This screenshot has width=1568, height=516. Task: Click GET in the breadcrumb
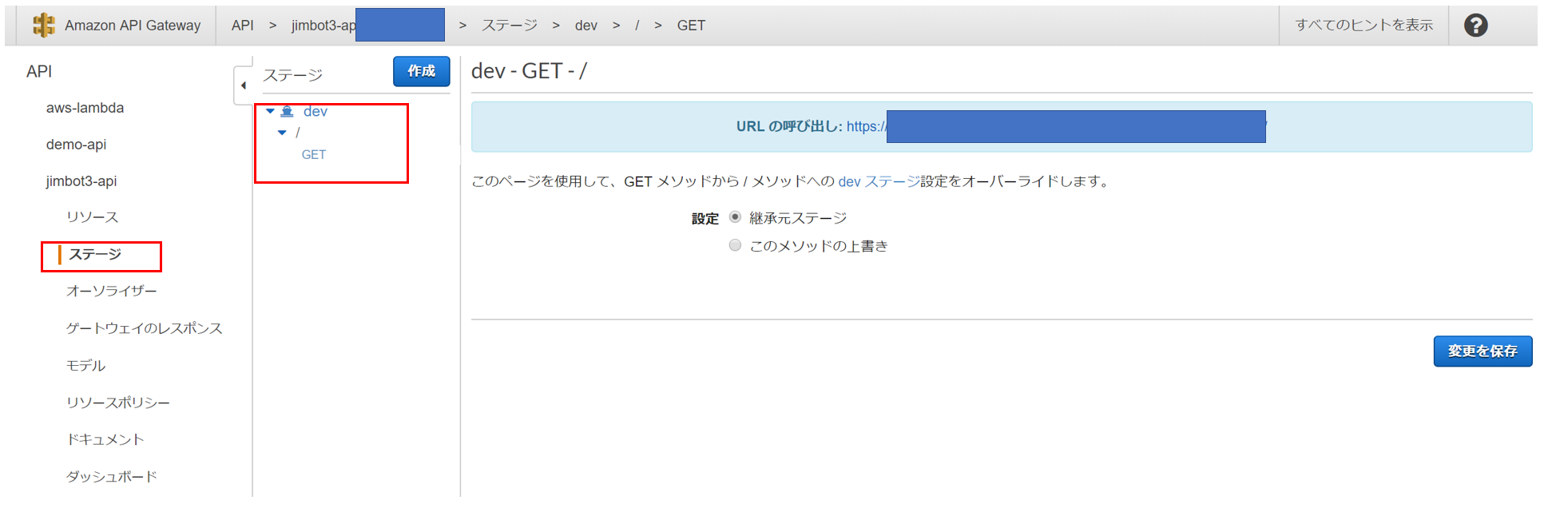point(691,26)
